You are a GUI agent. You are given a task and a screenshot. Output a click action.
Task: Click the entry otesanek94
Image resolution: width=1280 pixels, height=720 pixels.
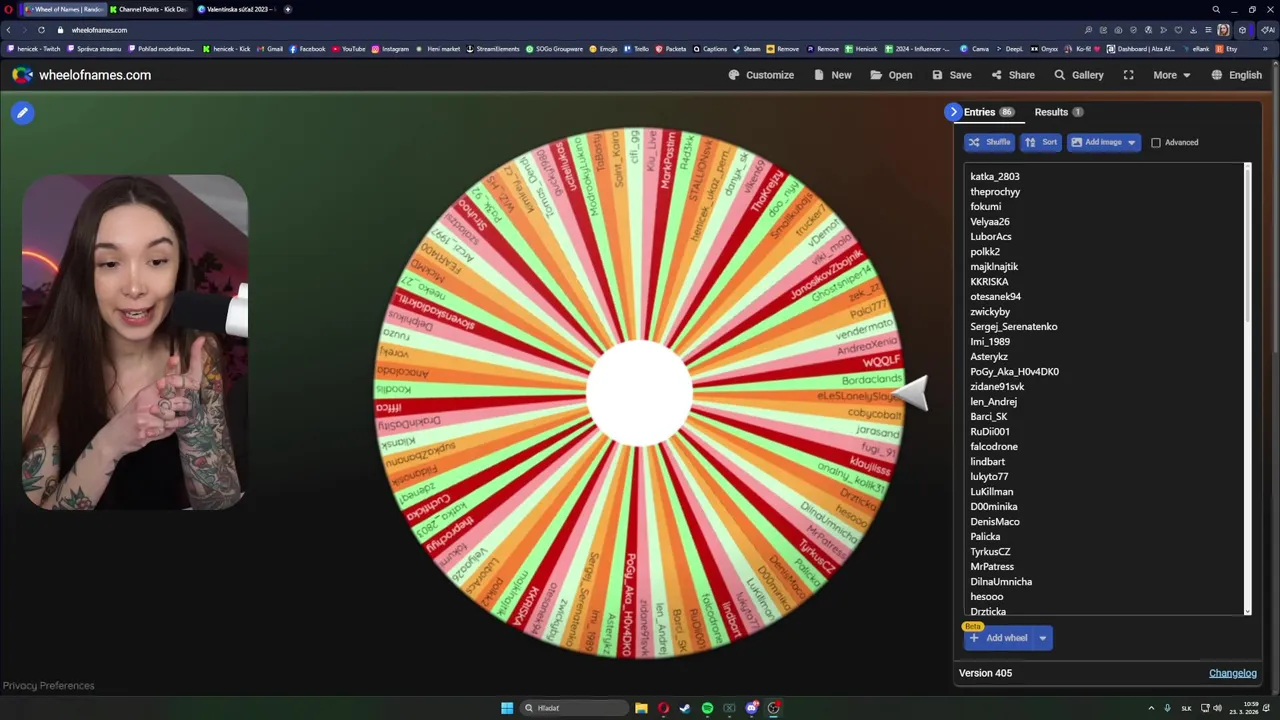[x=995, y=297]
